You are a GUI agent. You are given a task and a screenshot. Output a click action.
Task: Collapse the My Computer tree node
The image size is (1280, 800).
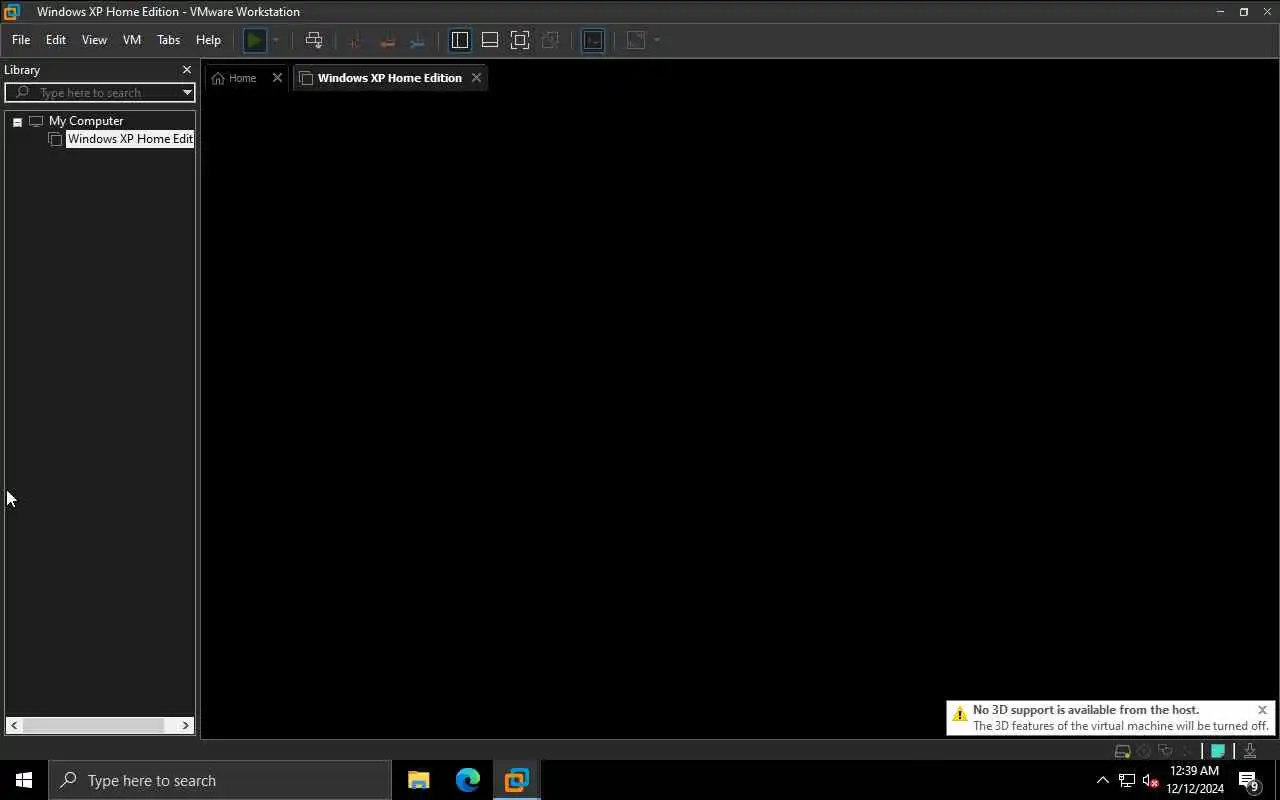(x=17, y=122)
